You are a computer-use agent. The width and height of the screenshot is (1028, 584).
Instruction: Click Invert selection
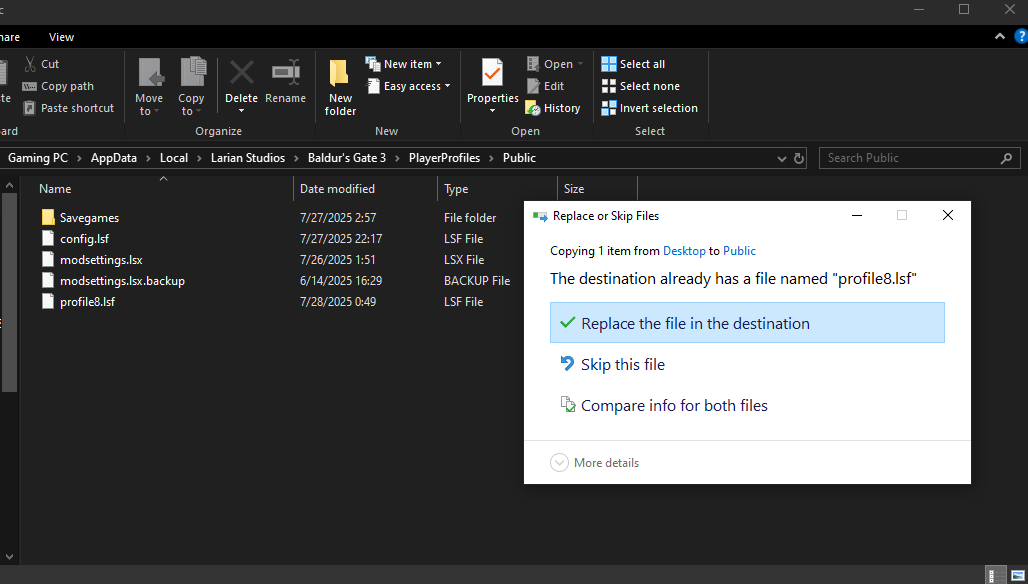click(x=649, y=108)
